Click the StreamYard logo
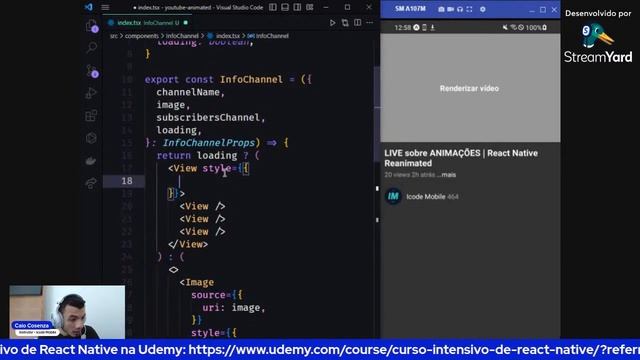Viewport: 640px width, 360px height. [598, 43]
